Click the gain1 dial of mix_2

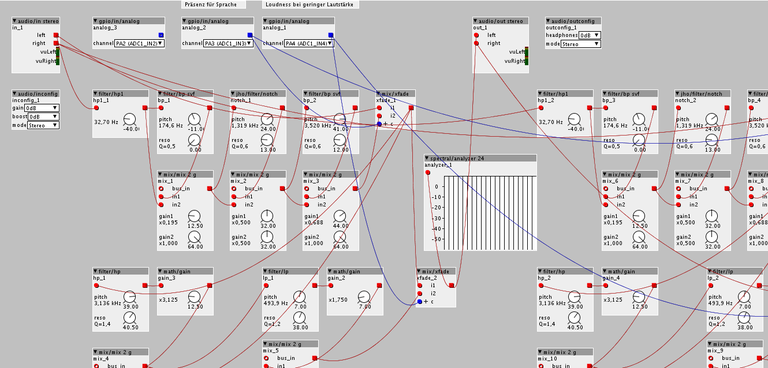(x=267, y=216)
